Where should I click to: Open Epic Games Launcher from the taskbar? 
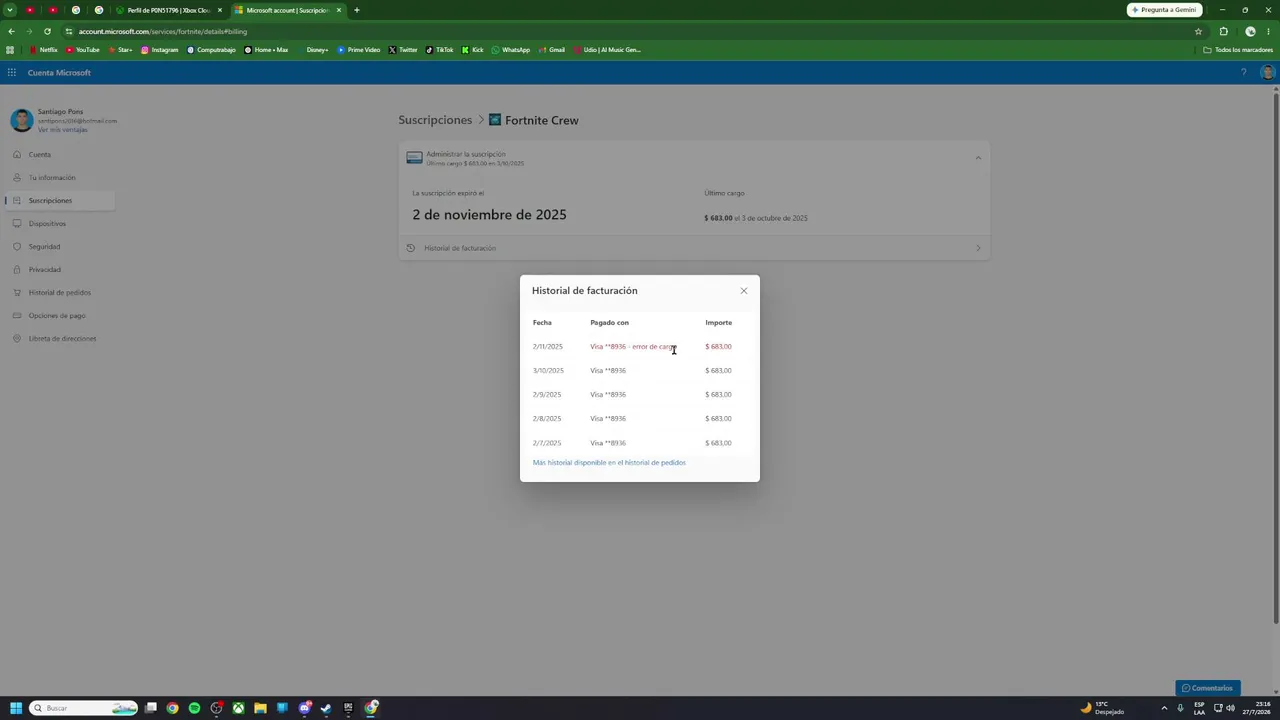348,708
